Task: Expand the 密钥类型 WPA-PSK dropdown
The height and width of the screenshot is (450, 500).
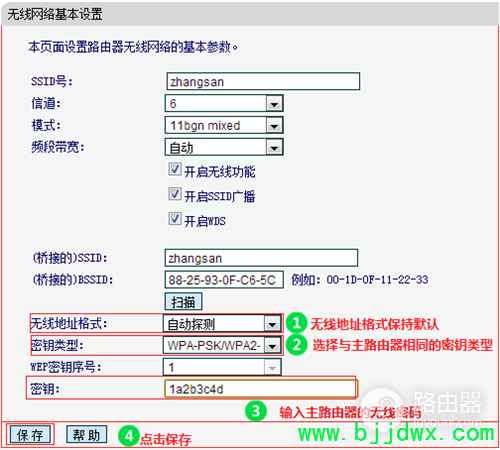Action: 222,345
